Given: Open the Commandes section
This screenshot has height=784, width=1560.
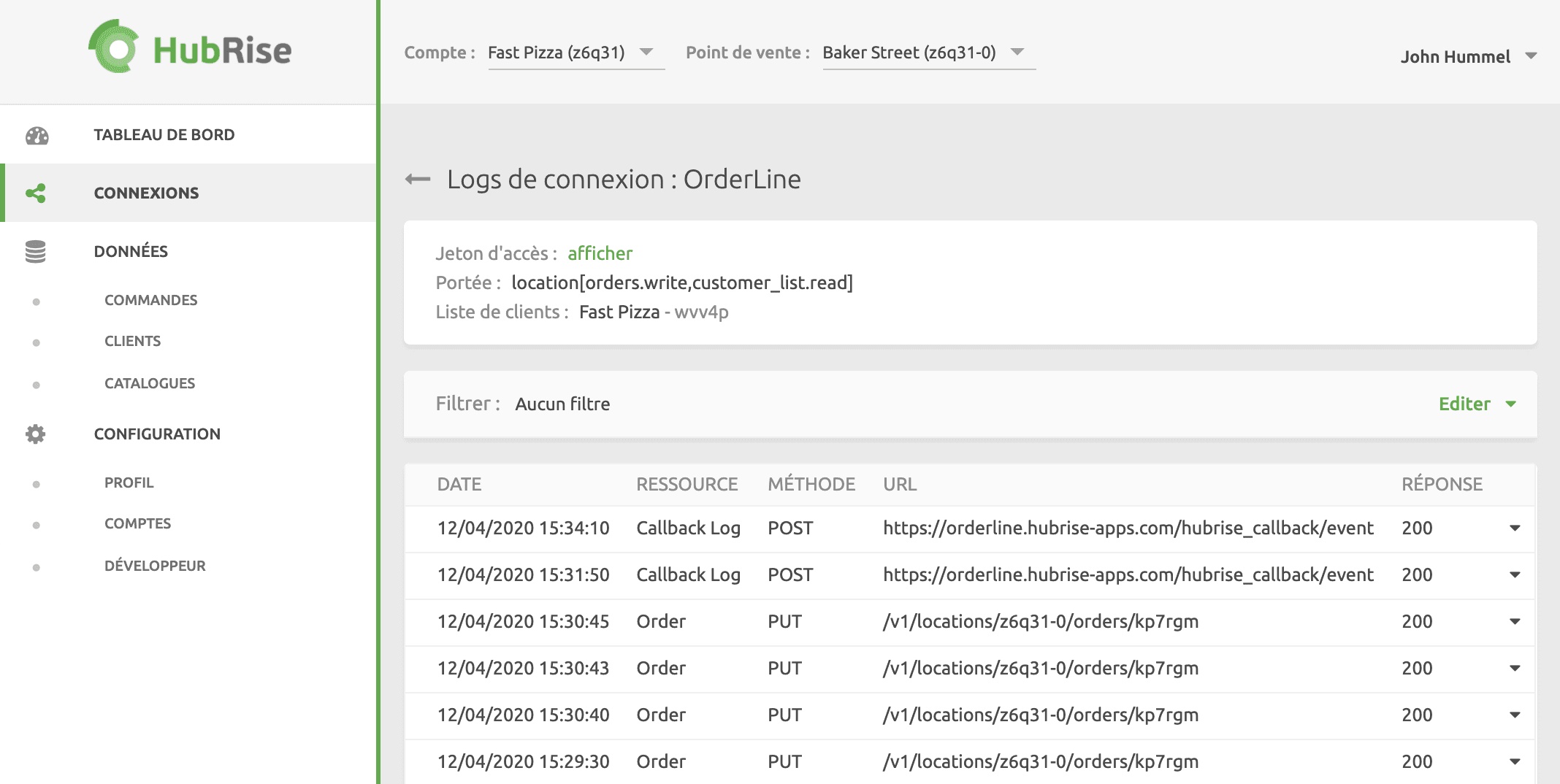Looking at the screenshot, I should click(150, 299).
